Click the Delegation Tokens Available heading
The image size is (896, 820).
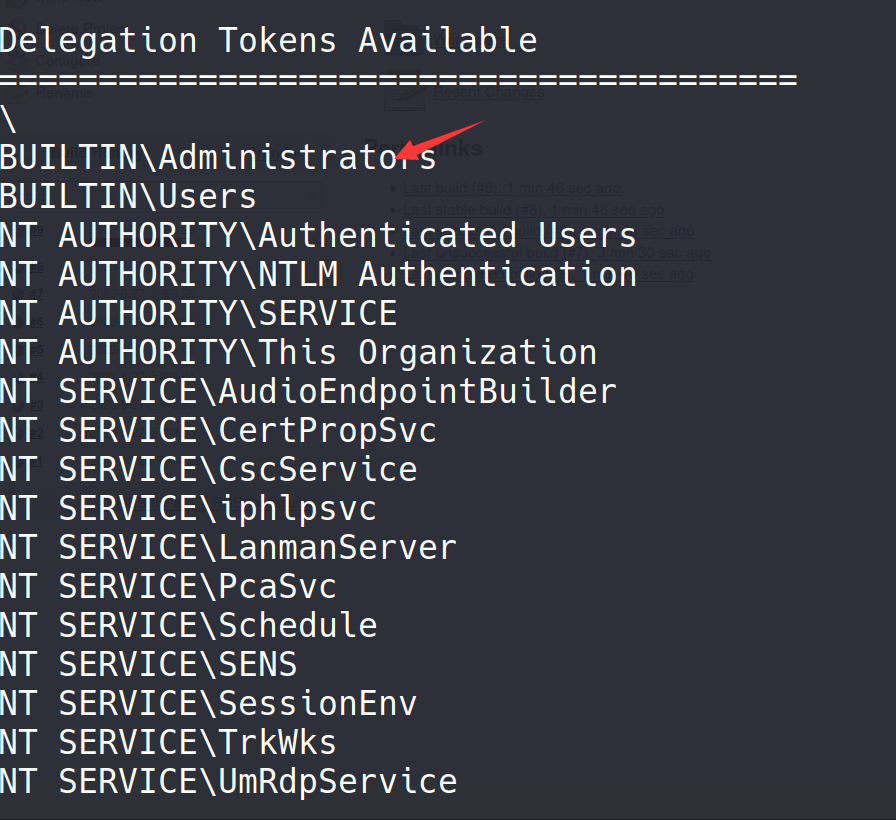[268, 41]
